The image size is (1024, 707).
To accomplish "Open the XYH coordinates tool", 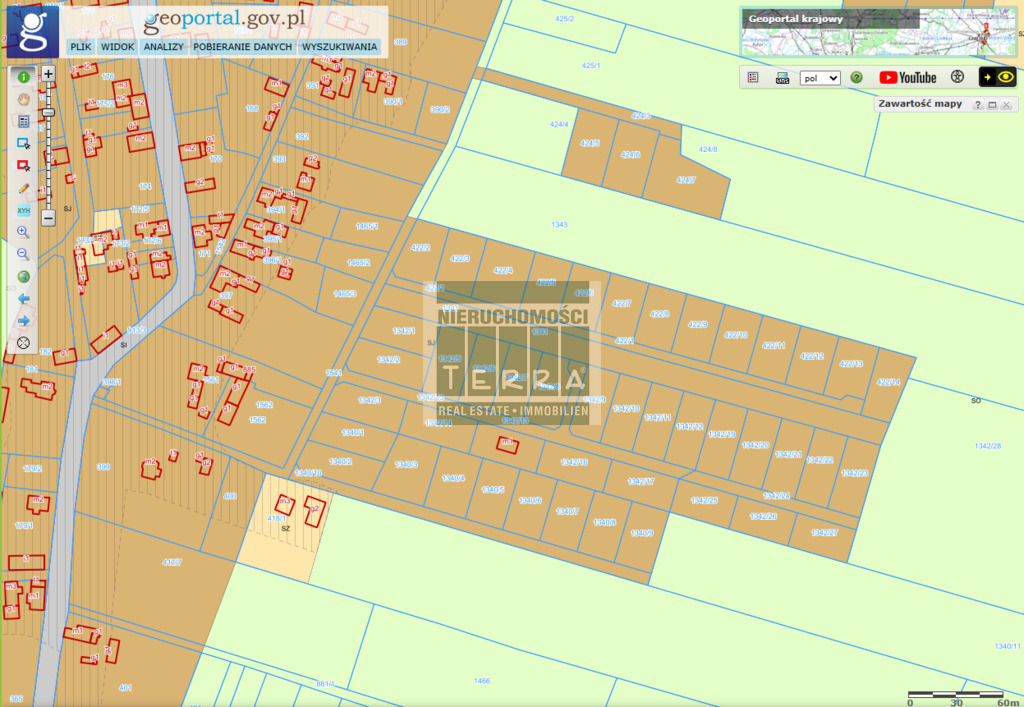I will tap(24, 210).
